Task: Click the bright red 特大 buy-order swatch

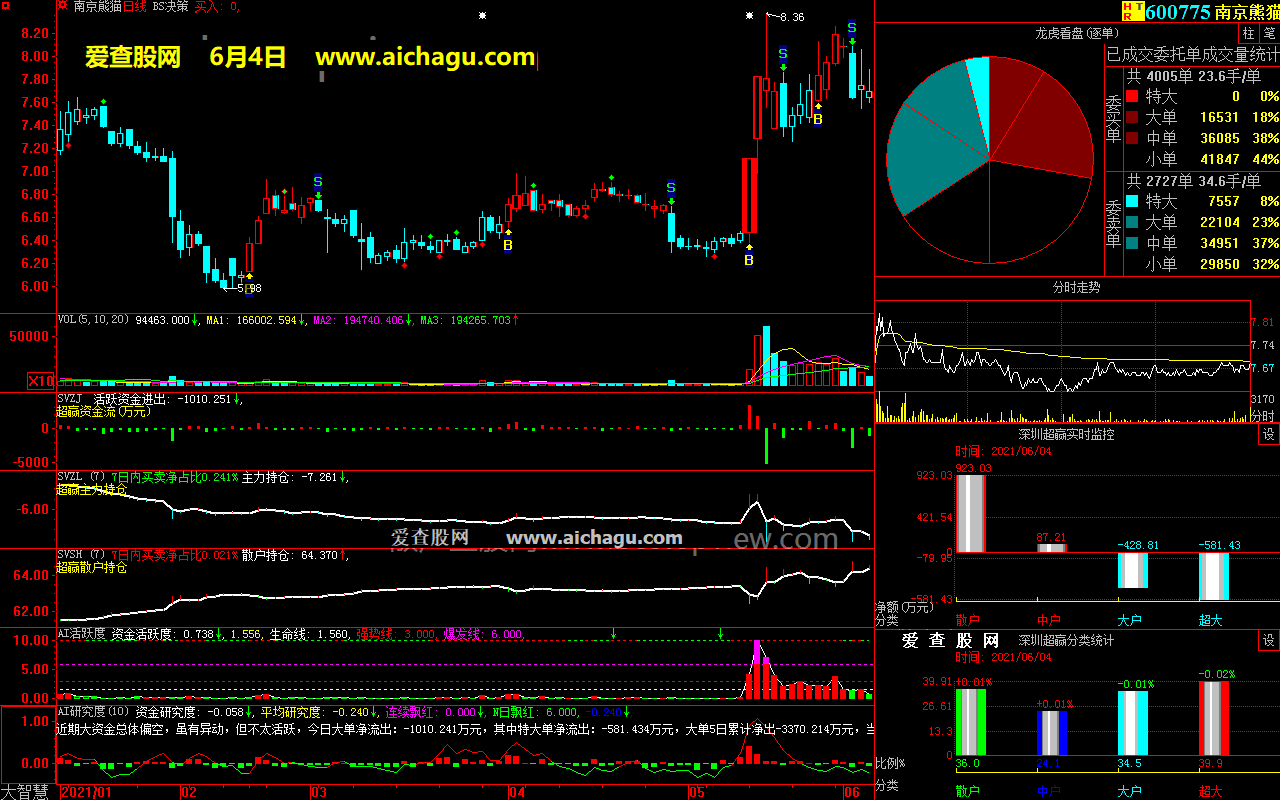Action: (1132, 97)
